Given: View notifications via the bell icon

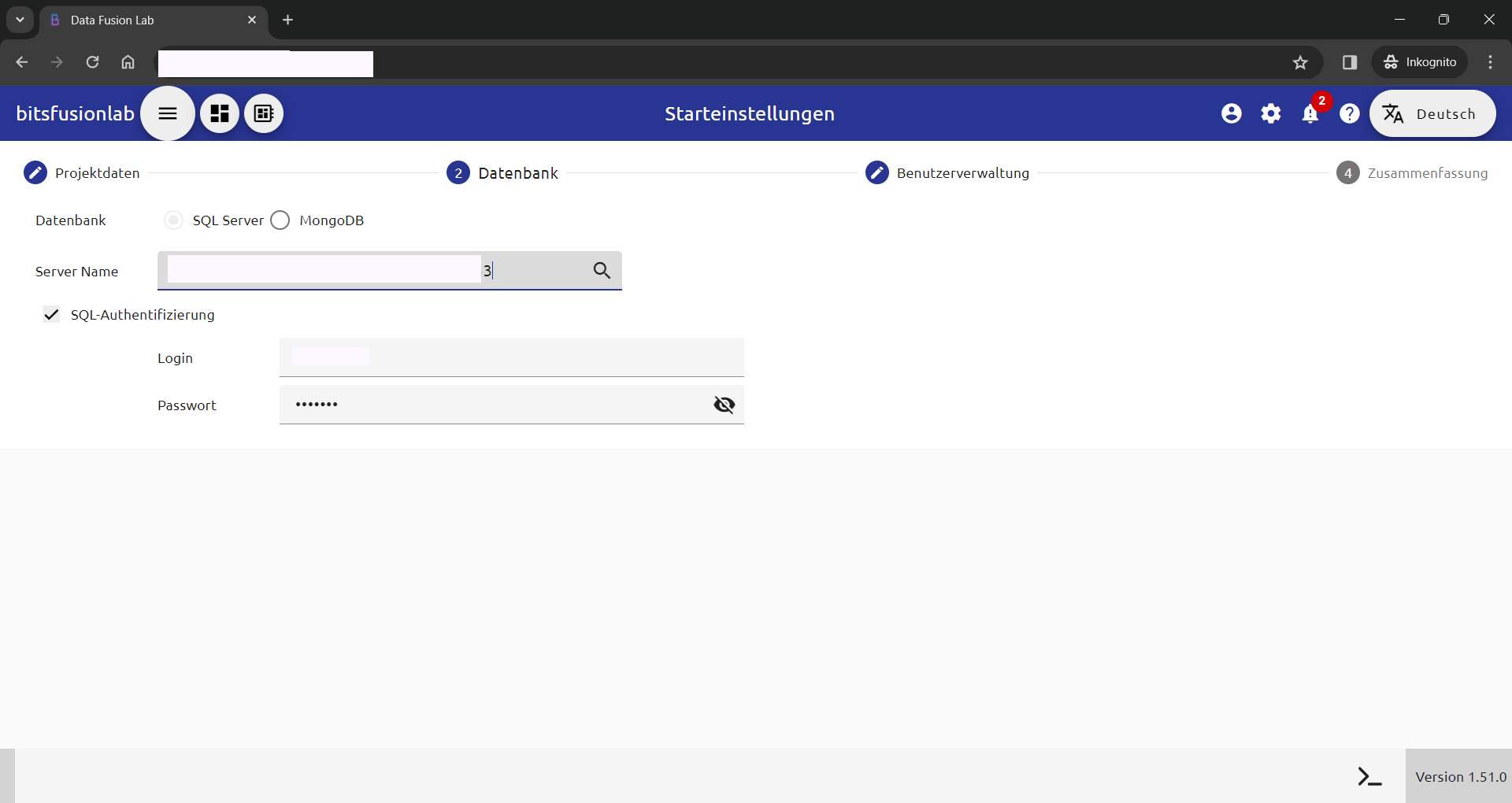Looking at the screenshot, I should 1310,114.
